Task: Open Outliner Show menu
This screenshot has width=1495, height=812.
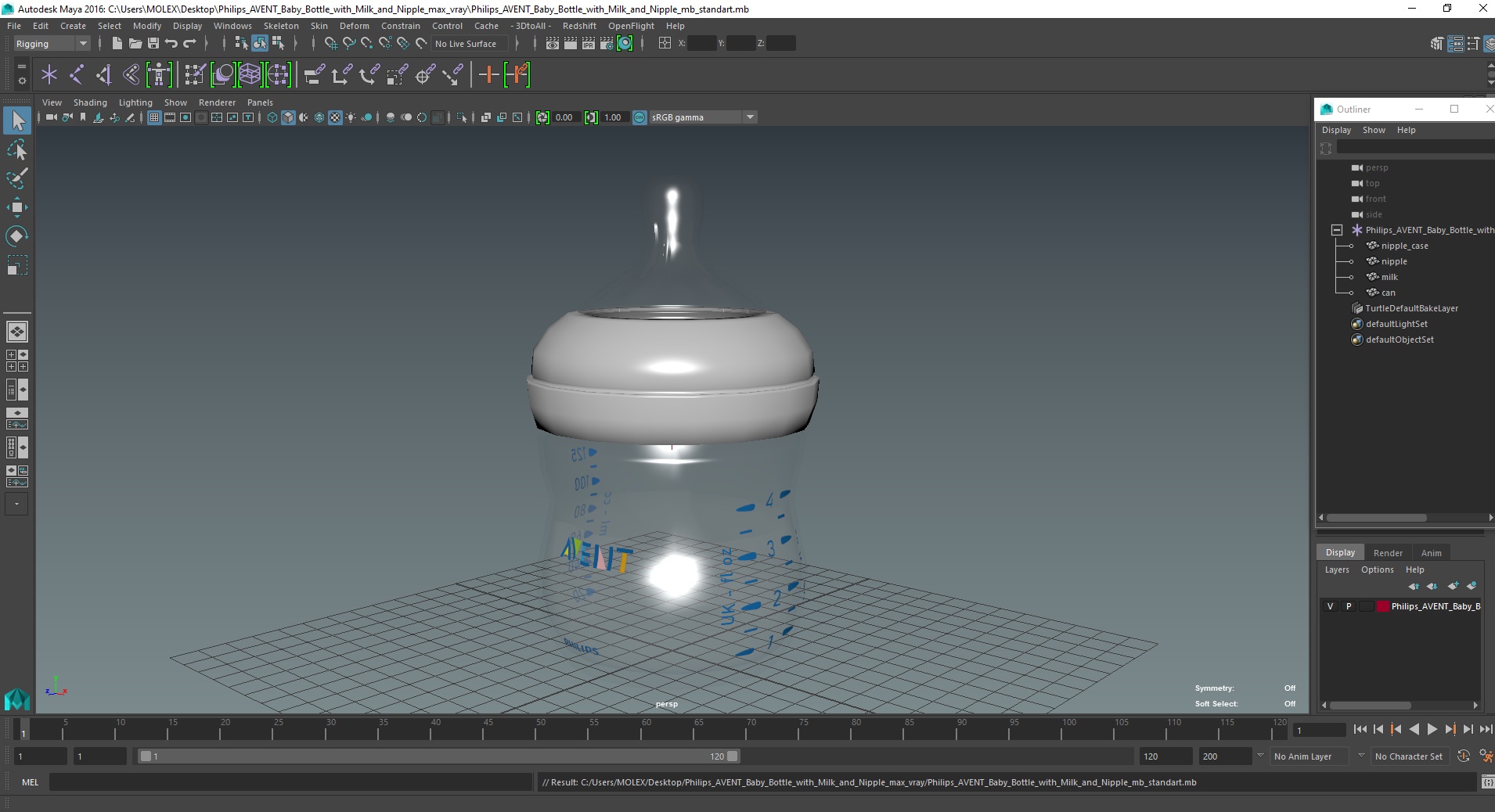Action: click(1374, 130)
